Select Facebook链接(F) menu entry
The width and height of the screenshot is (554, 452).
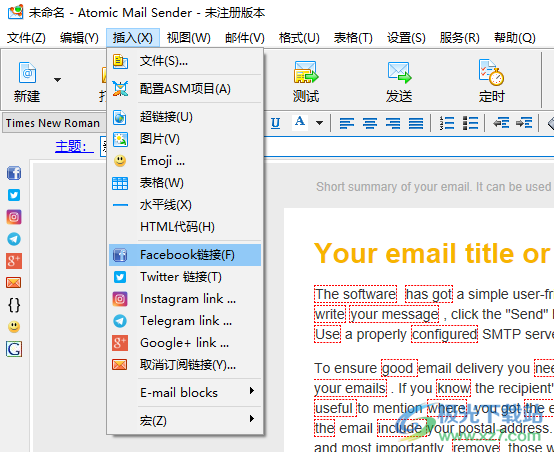click(x=185, y=255)
